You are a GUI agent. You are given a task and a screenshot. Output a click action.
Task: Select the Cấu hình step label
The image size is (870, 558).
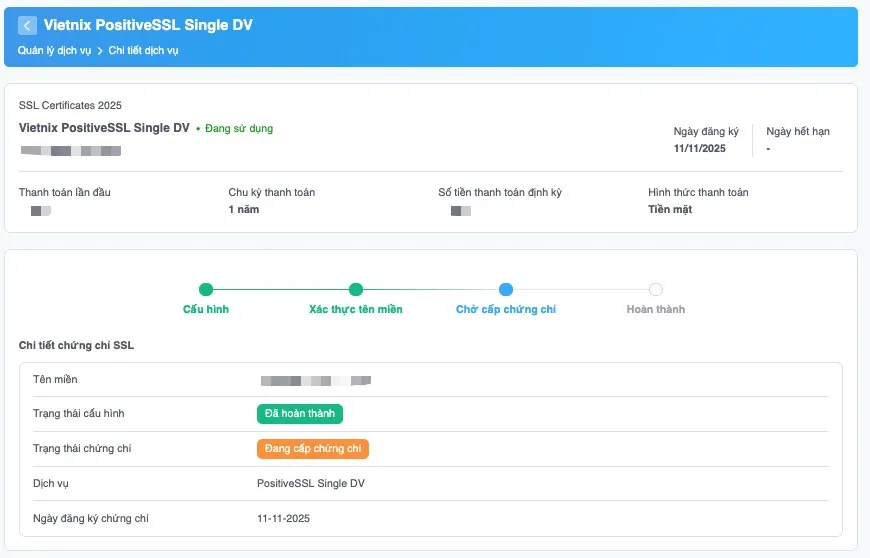point(206,310)
